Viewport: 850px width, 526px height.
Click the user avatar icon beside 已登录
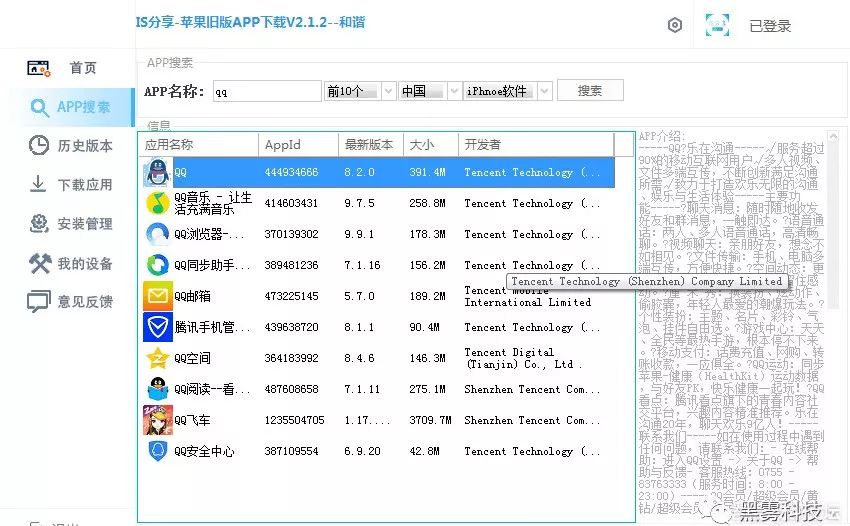717,25
